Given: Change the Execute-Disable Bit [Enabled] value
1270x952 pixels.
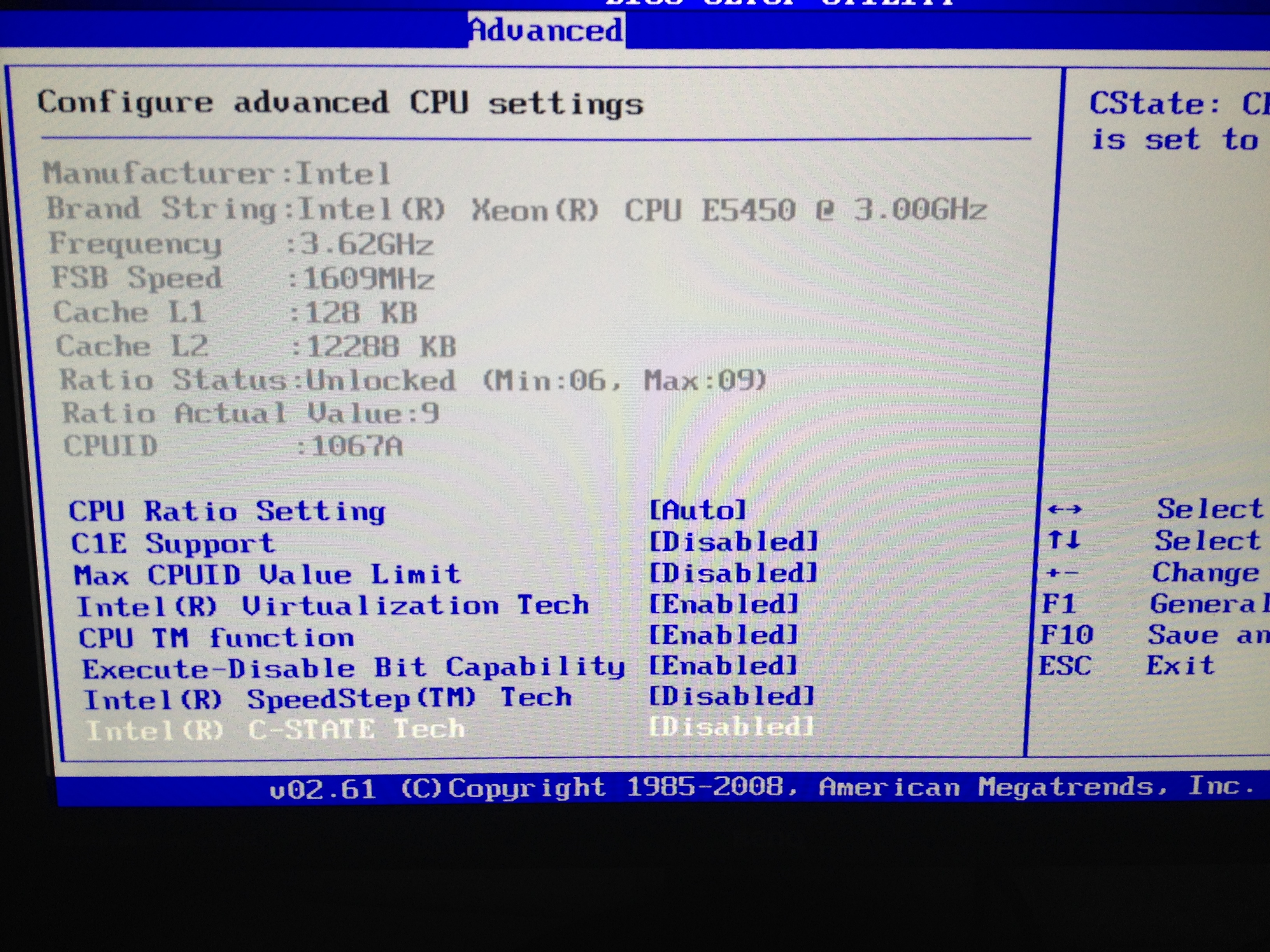Looking at the screenshot, I should [x=723, y=666].
